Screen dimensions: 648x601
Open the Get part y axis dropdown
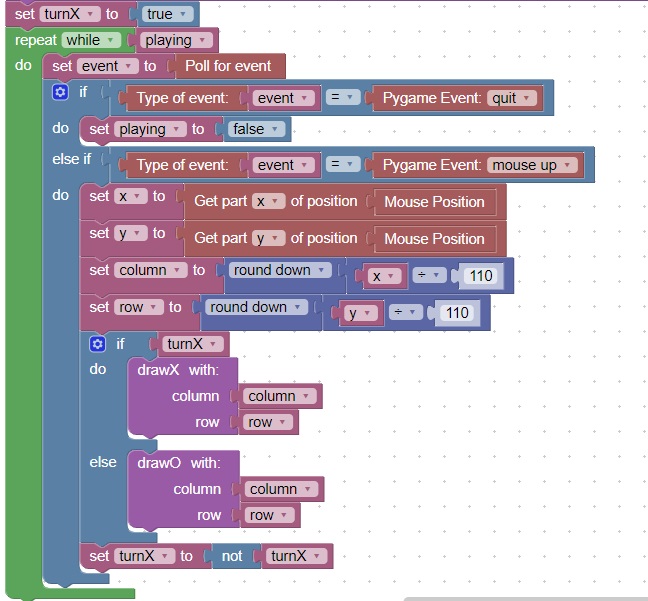(x=268, y=238)
